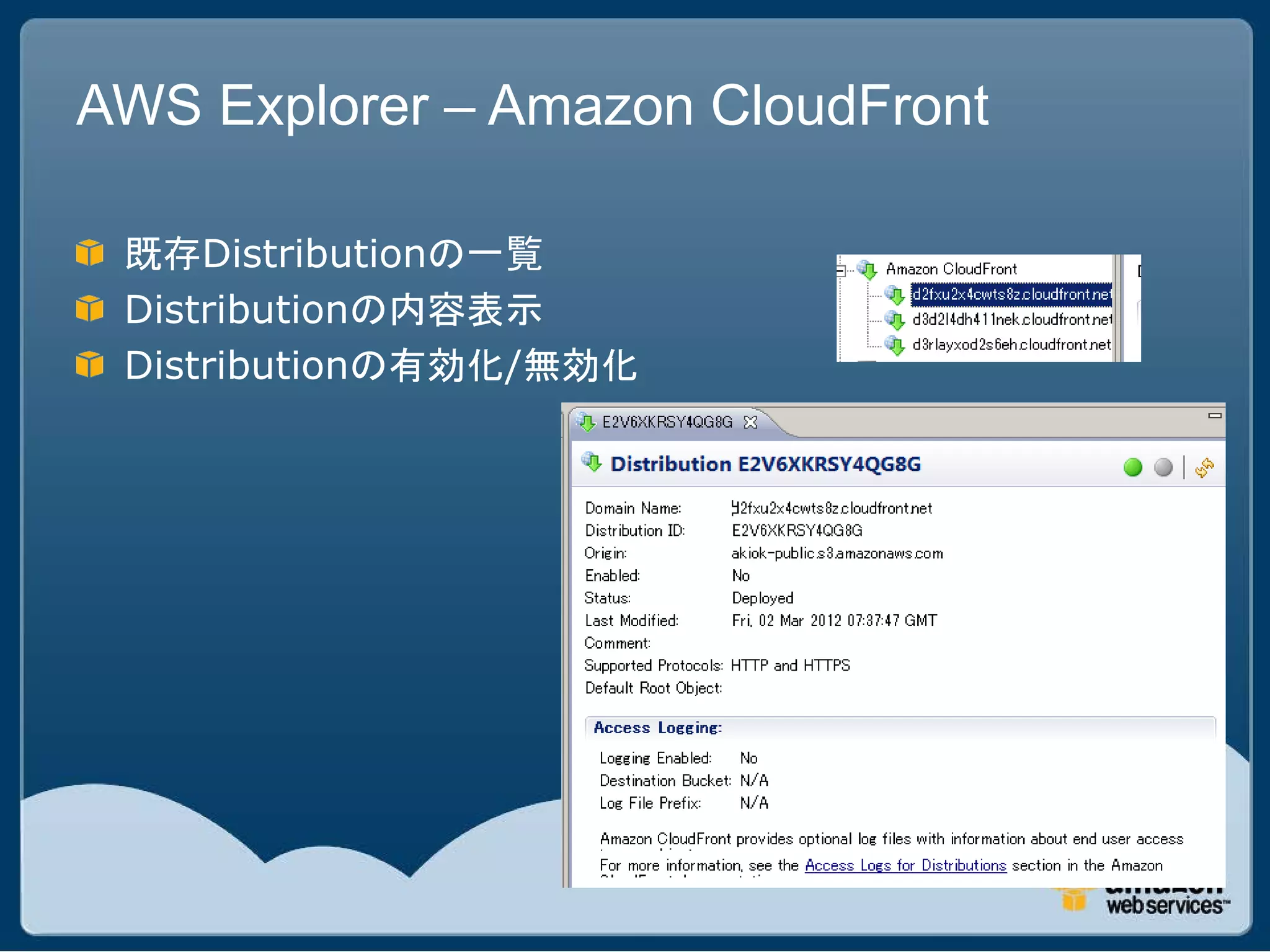Click the icon beside d2fxu2x4cwts8z.cloudfront.net
This screenshot has height=952, width=1270.
[894, 294]
